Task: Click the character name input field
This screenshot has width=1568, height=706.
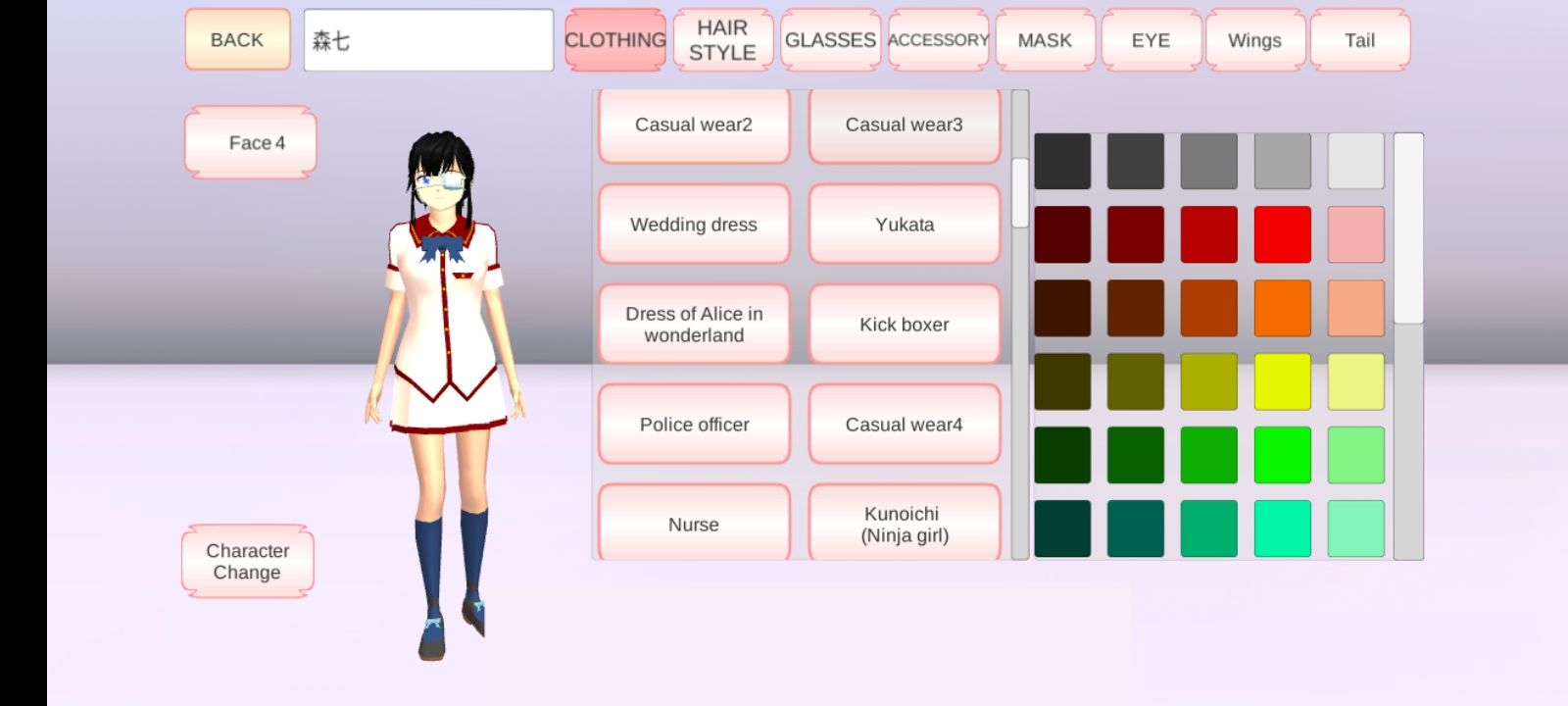Action: (428, 40)
